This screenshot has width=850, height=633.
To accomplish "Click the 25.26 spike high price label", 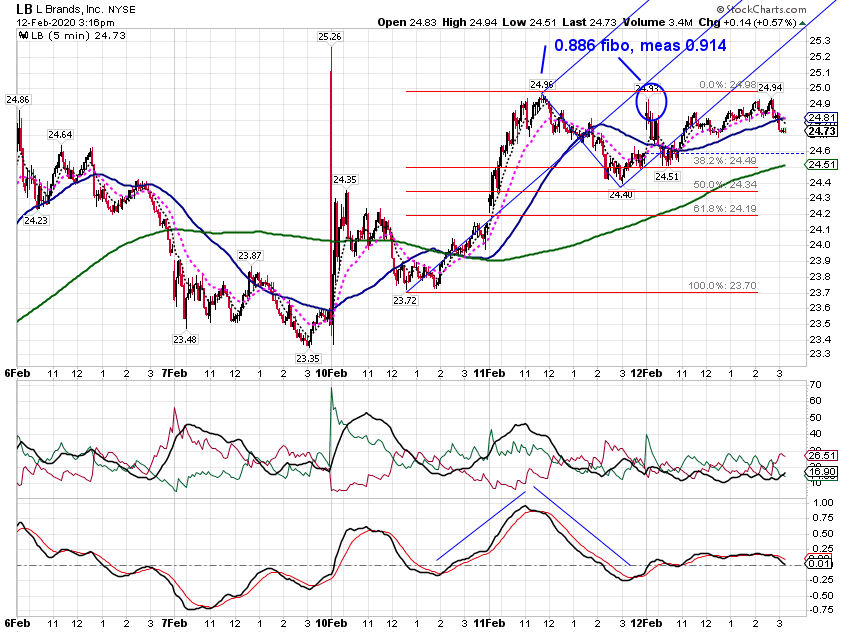I will (330, 36).
